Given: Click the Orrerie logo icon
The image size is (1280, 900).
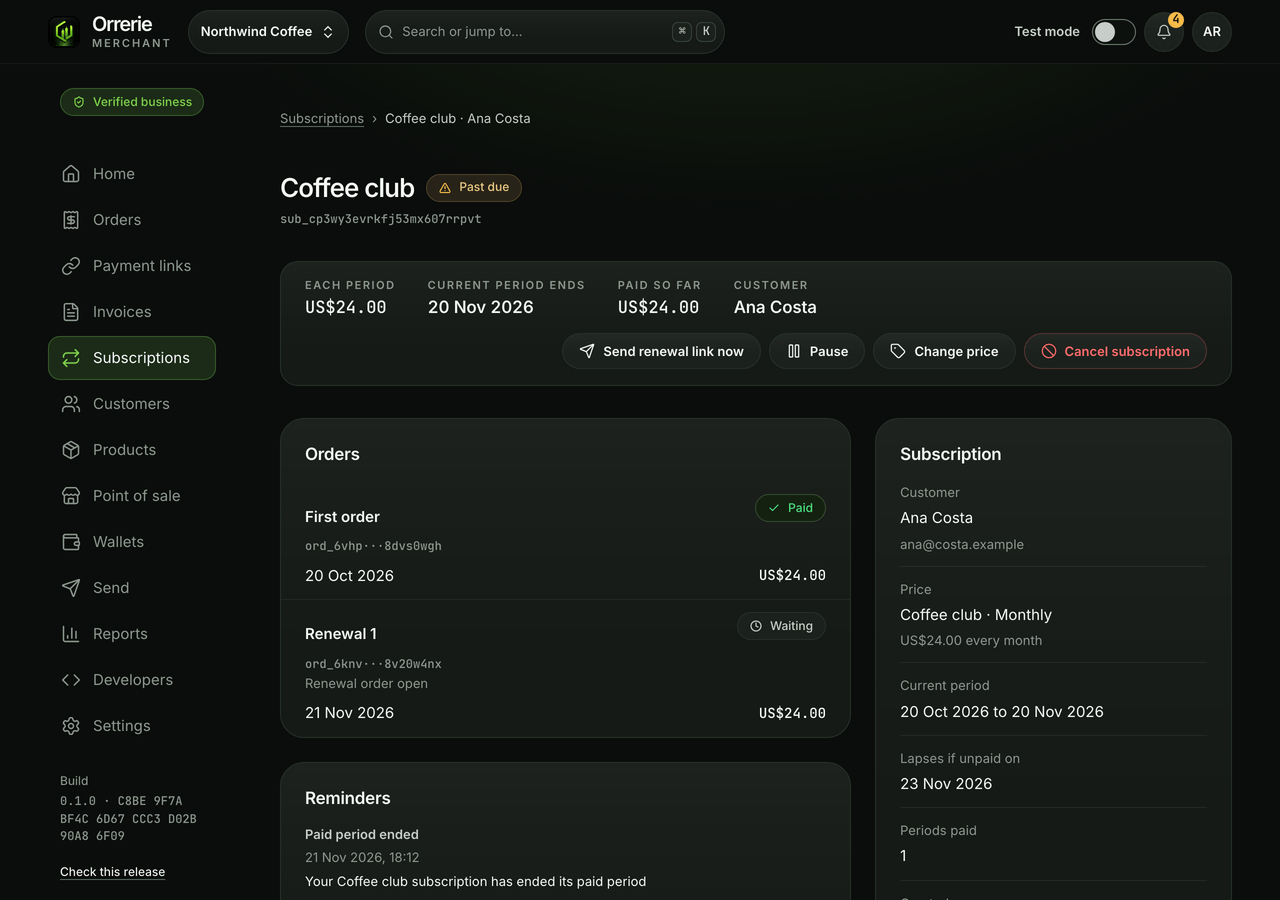Looking at the screenshot, I should pos(65,32).
